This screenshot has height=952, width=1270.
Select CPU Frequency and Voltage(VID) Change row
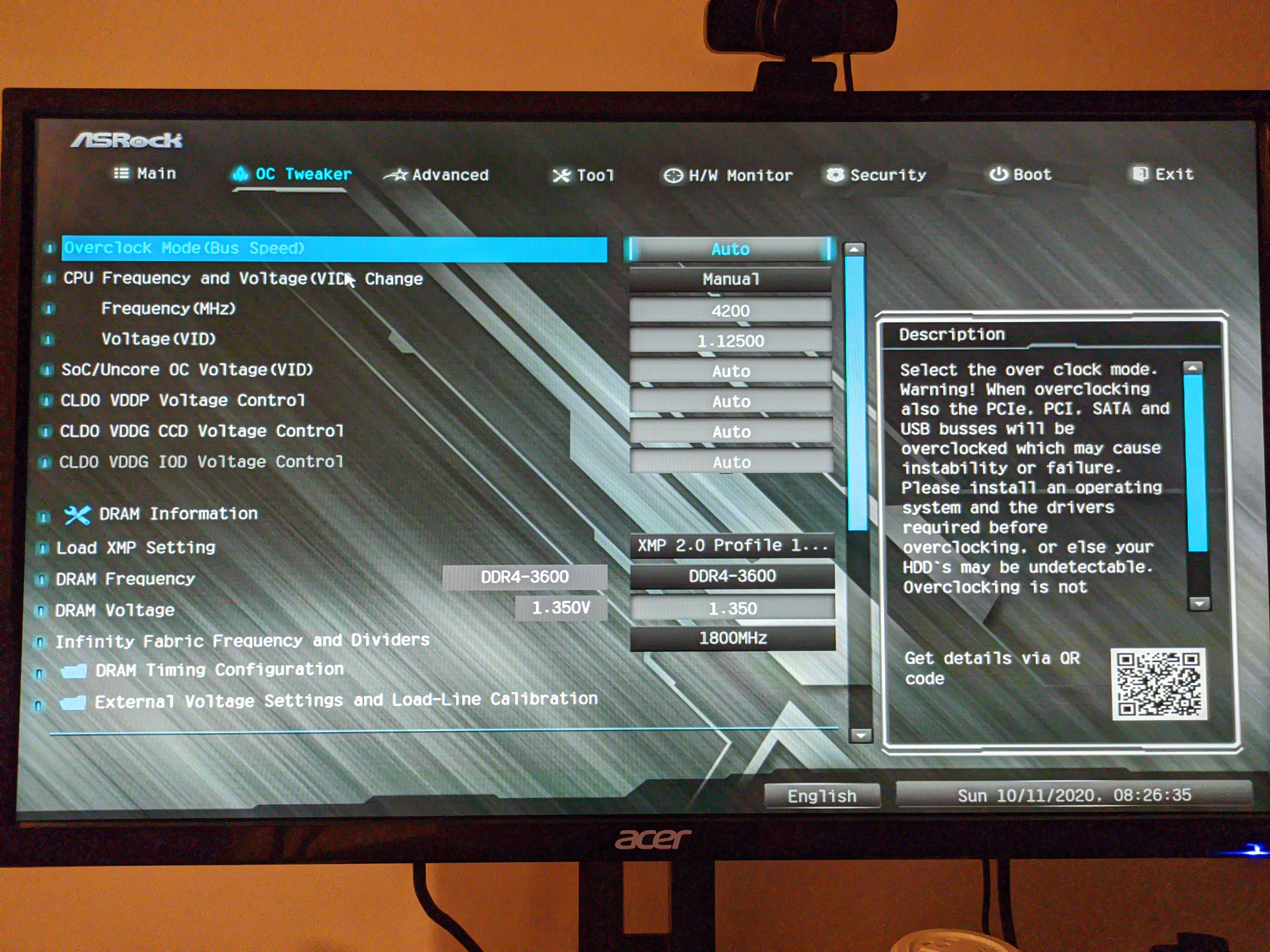point(242,278)
